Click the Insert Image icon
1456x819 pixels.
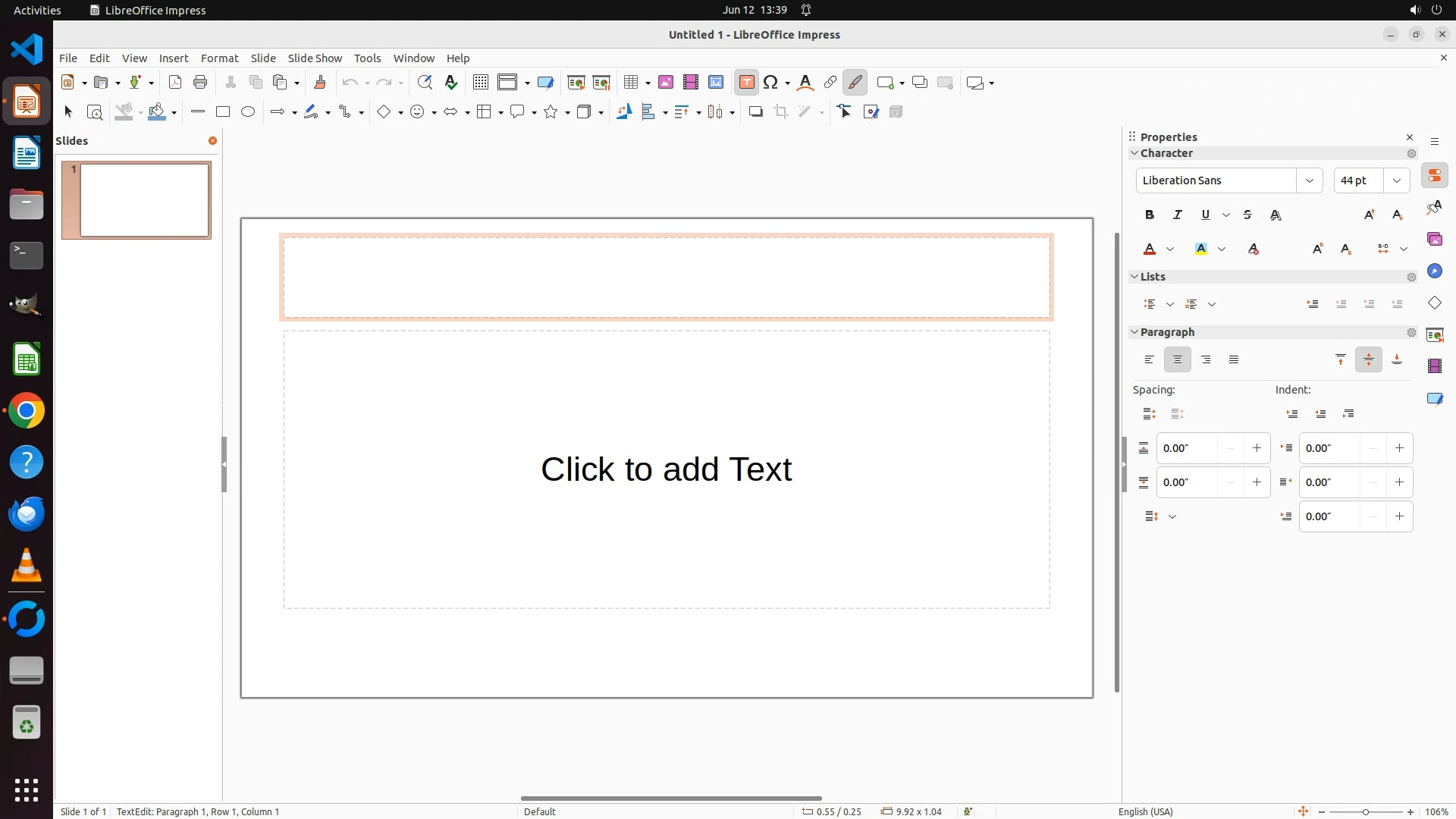pos(666,83)
